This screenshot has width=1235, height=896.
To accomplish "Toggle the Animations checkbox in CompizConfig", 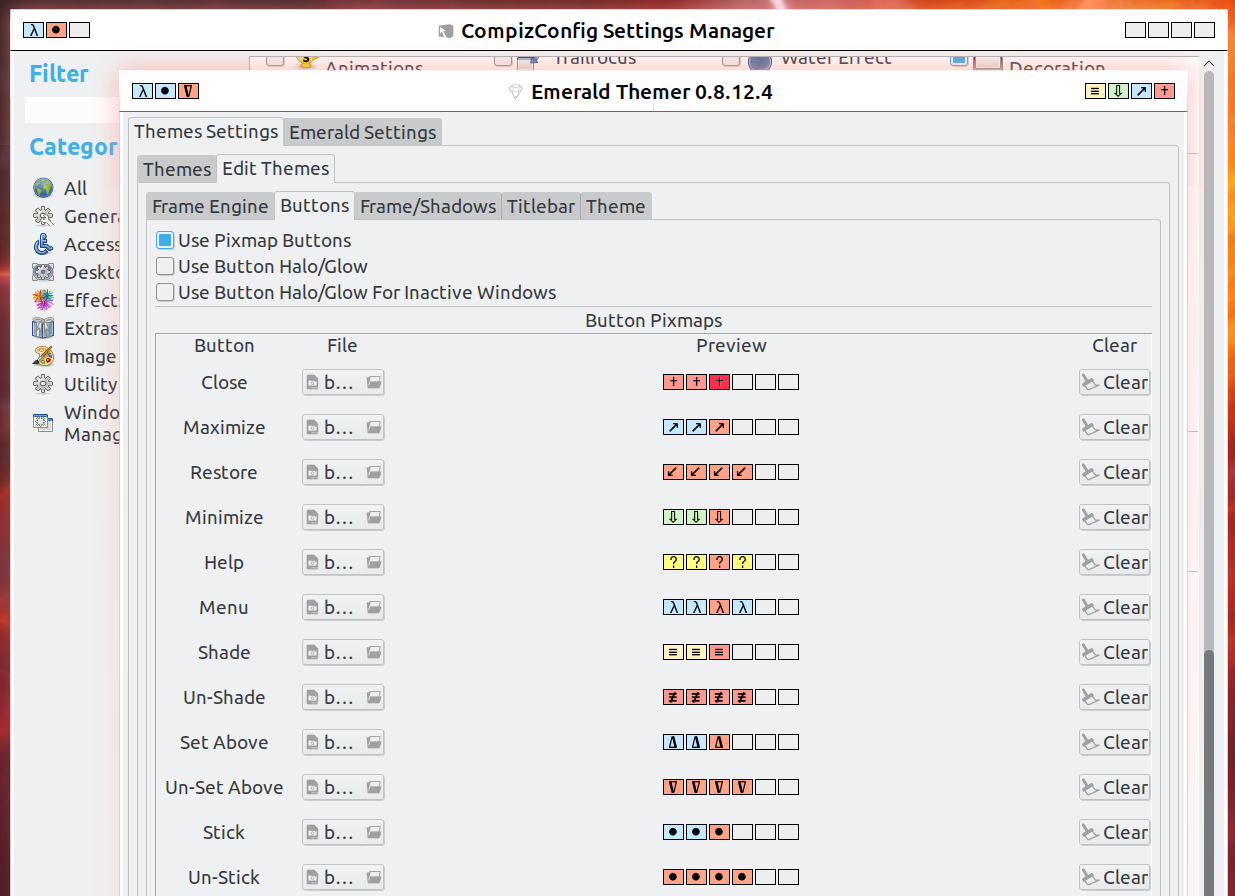I will point(275,60).
